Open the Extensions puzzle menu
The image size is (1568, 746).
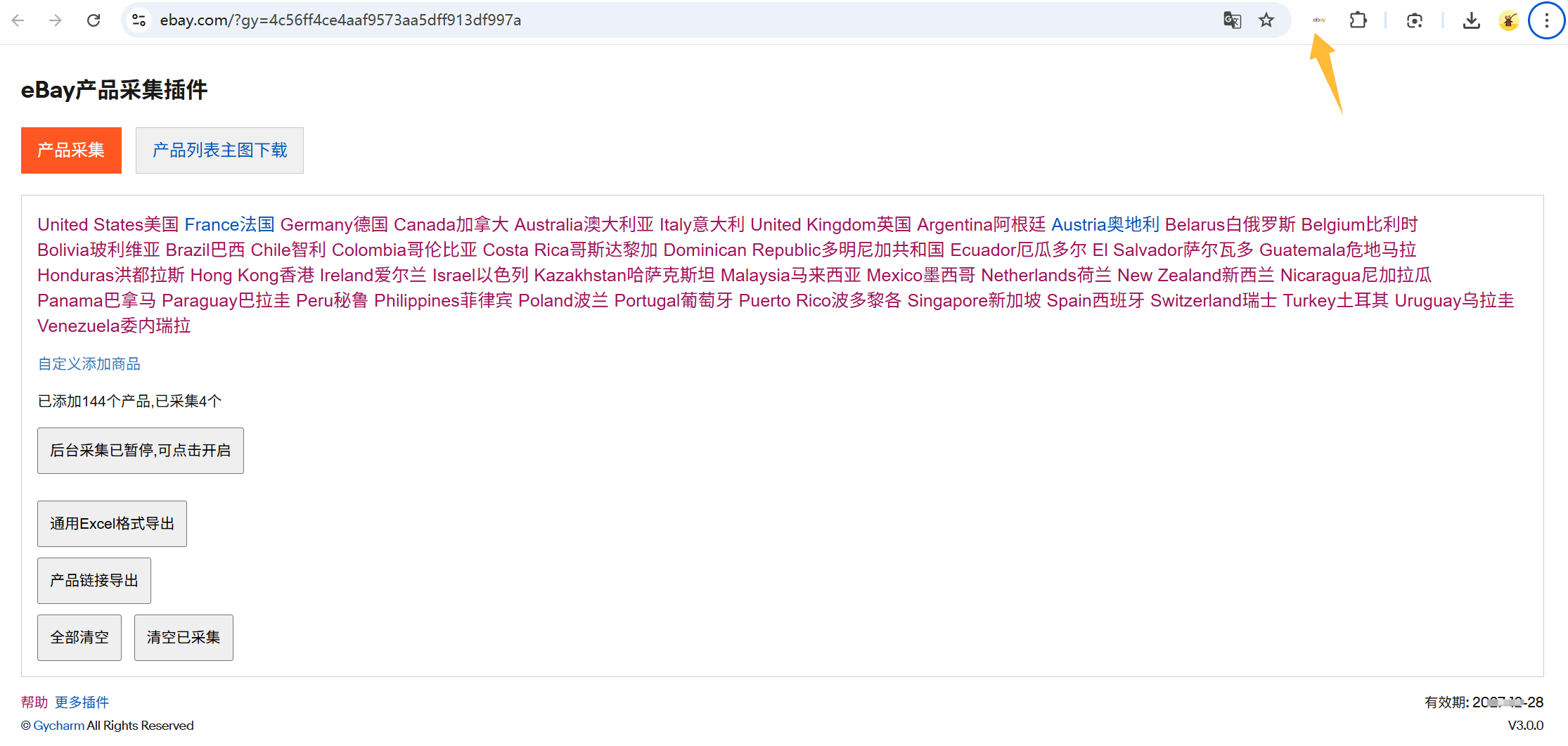tap(1358, 20)
